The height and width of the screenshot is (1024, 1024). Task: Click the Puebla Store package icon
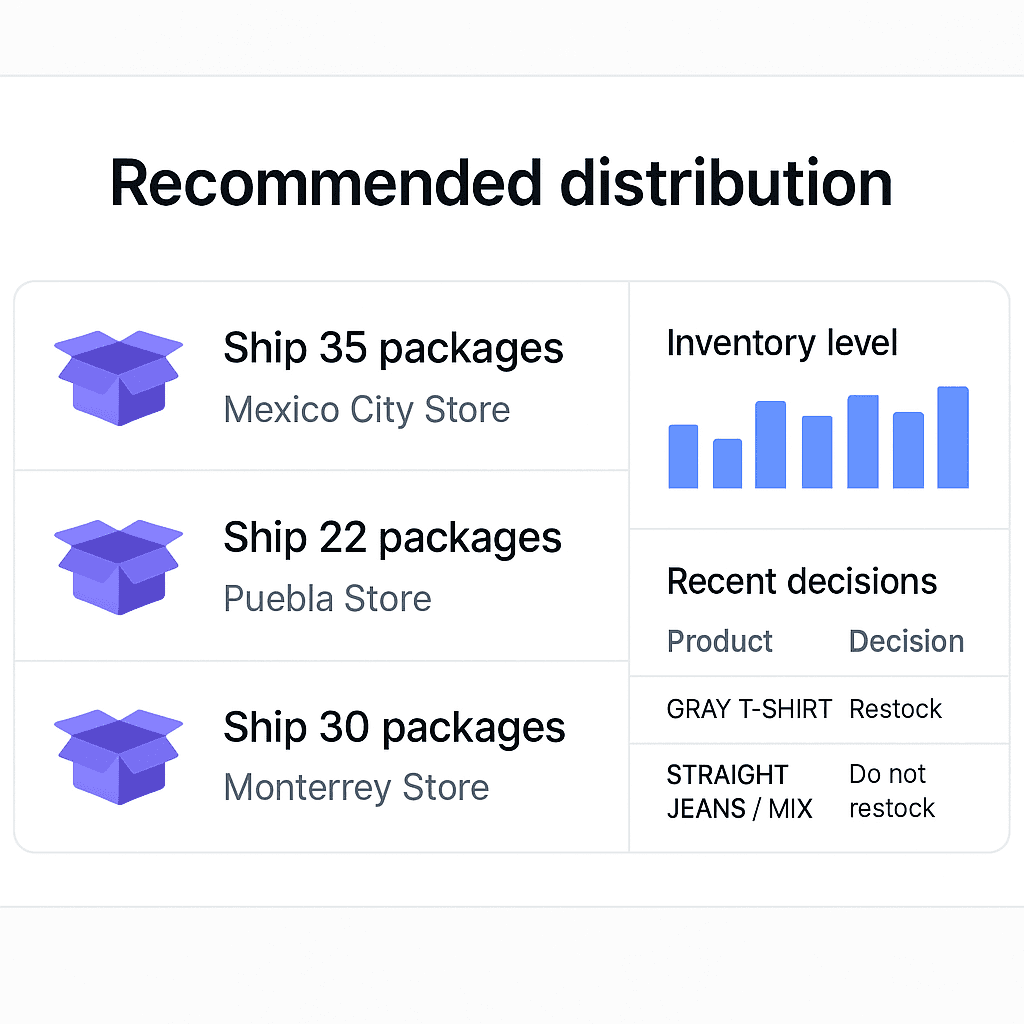click(x=118, y=567)
